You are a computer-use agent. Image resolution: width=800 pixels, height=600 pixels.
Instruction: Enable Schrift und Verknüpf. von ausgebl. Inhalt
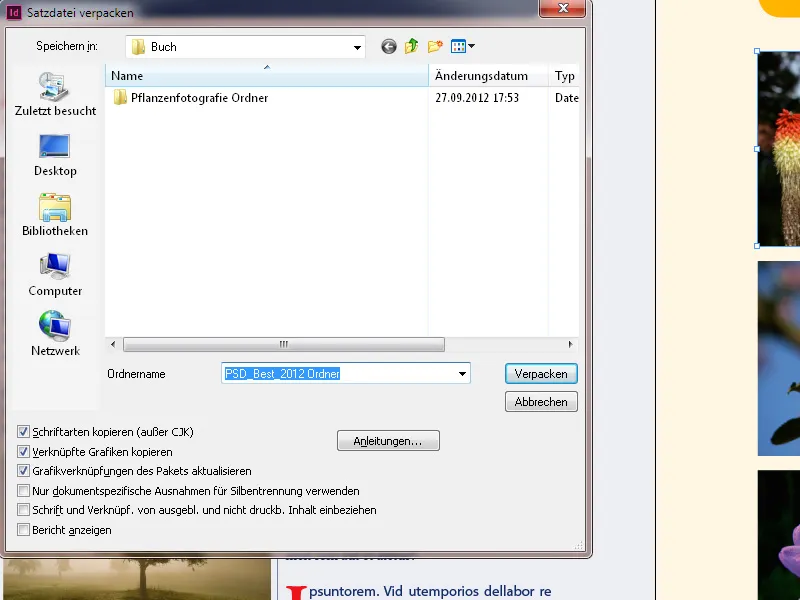[23, 510]
